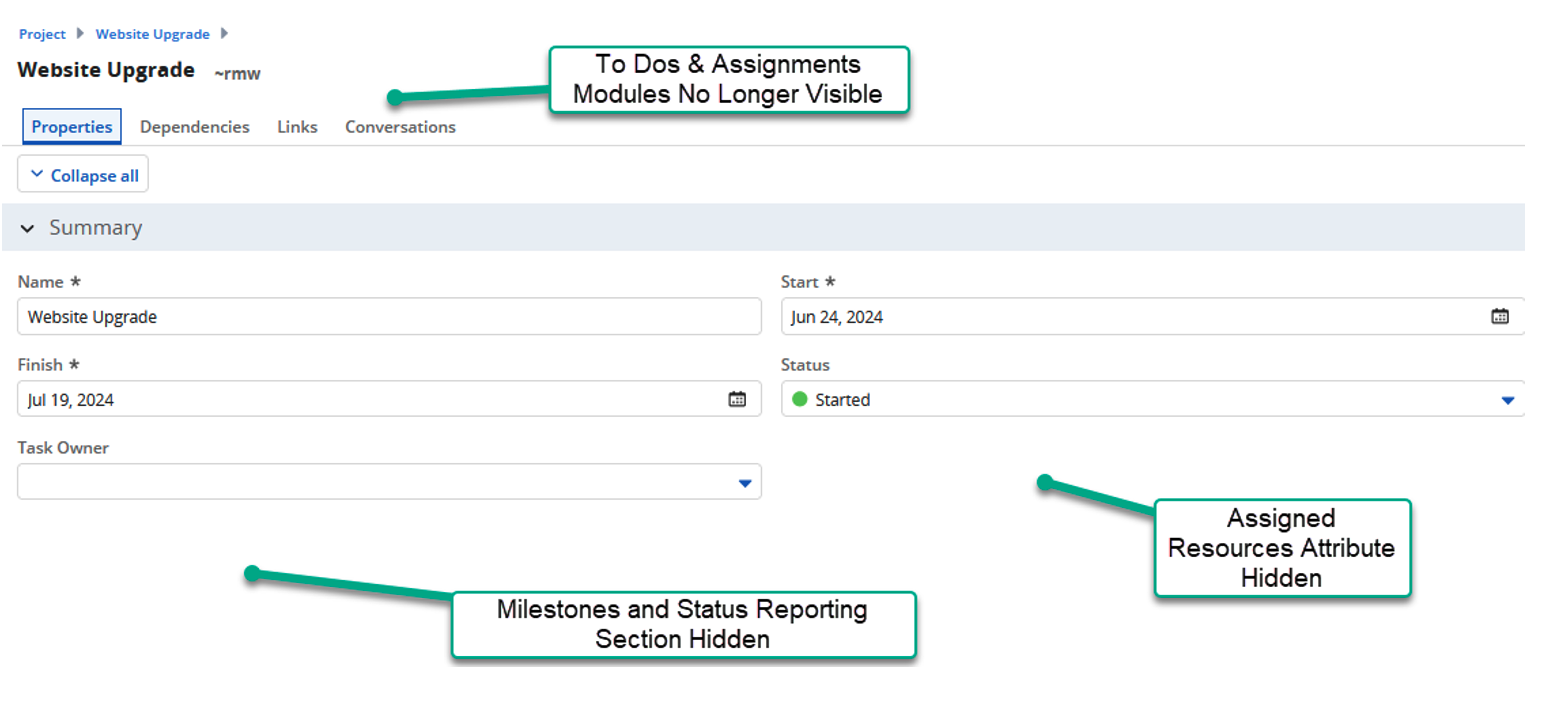
Task: Click the Finish date field showing Jul 19, 2024
Action: (x=390, y=399)
